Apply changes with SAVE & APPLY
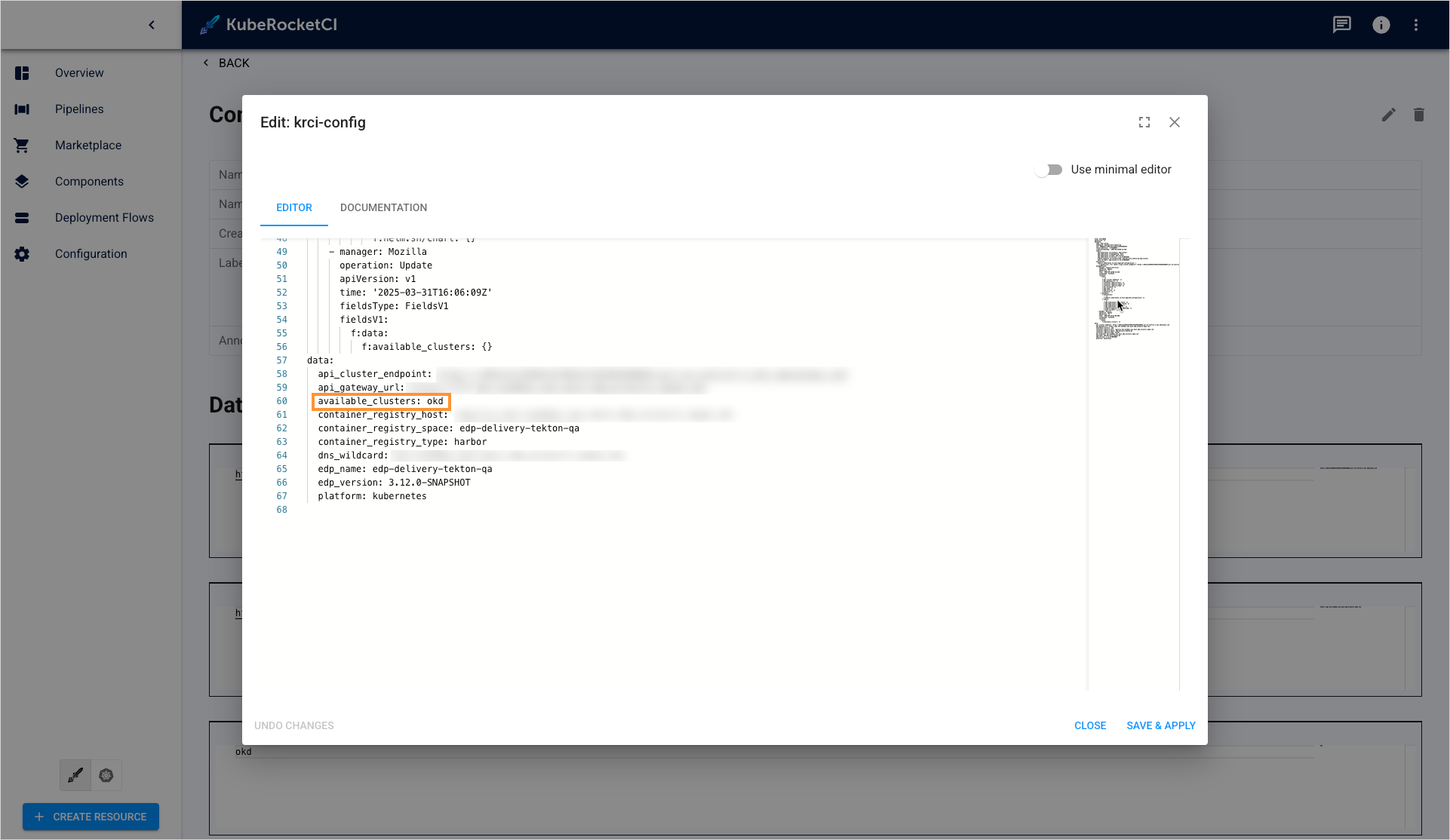Screen dimensions: 1450x840 tap(1161, 725)
